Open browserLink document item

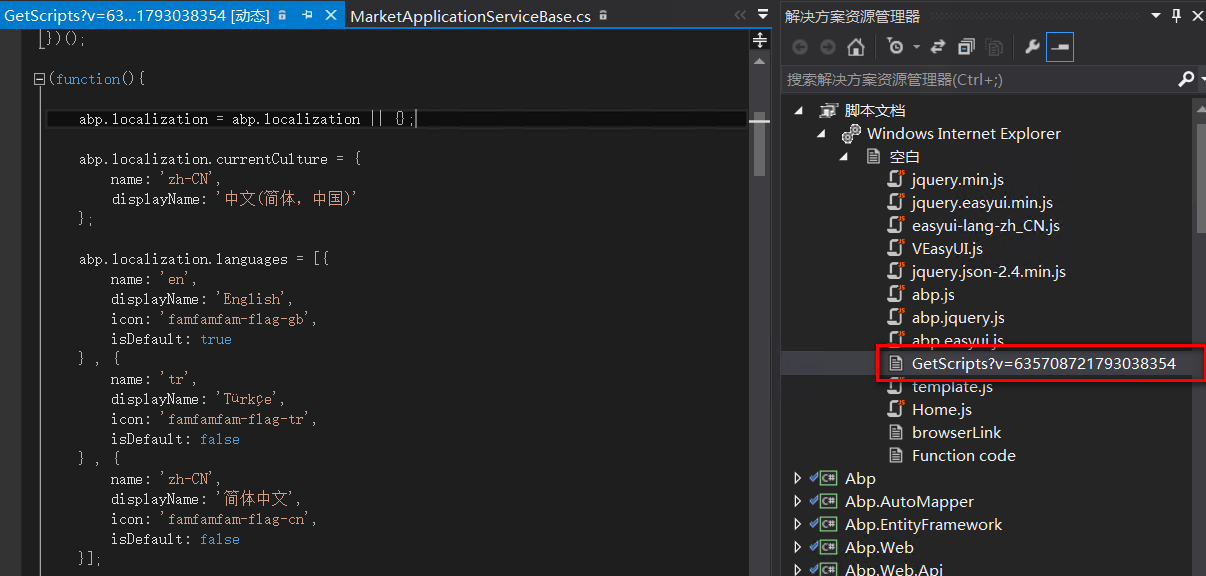point(956,432)
